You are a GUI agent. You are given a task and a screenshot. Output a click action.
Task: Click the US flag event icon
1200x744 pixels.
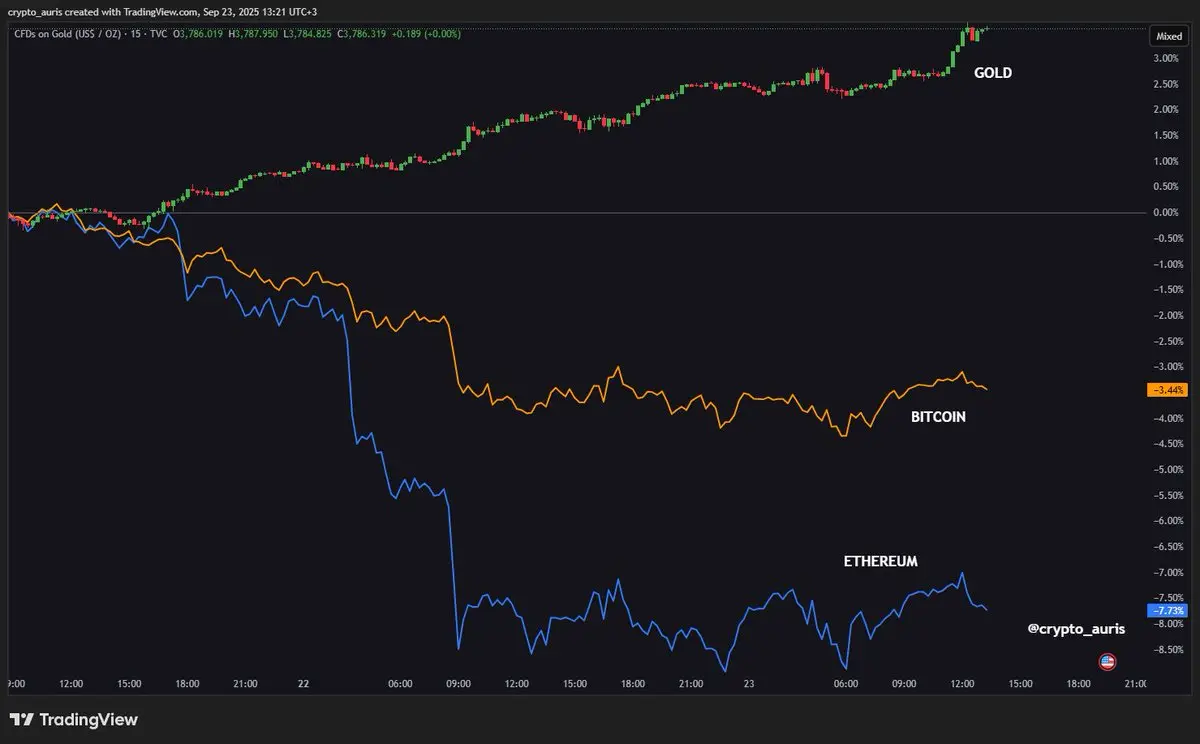click(1107, 661)
